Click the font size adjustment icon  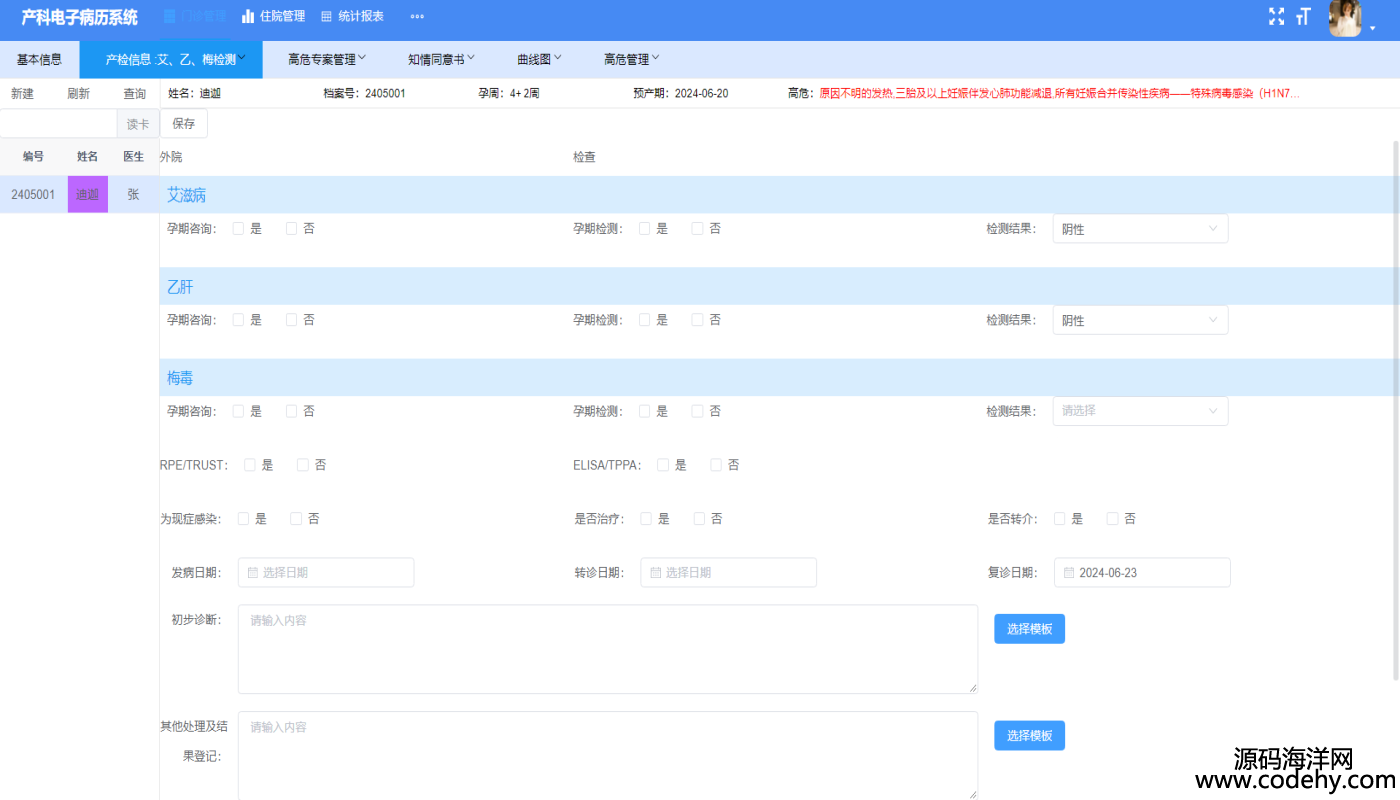[x=1303, y=16]
